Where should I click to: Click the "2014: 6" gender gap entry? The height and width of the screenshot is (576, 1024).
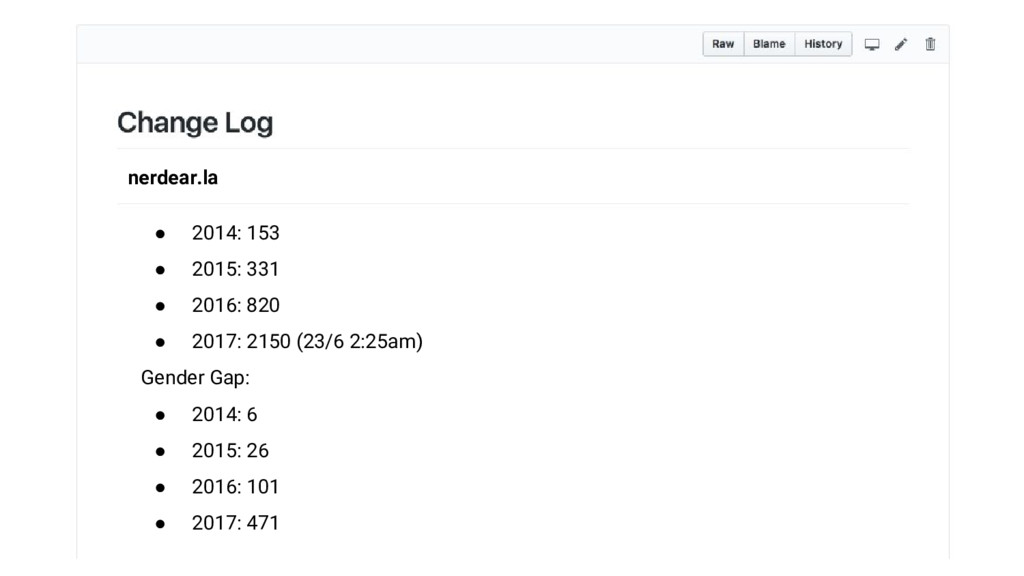[225, 414]
